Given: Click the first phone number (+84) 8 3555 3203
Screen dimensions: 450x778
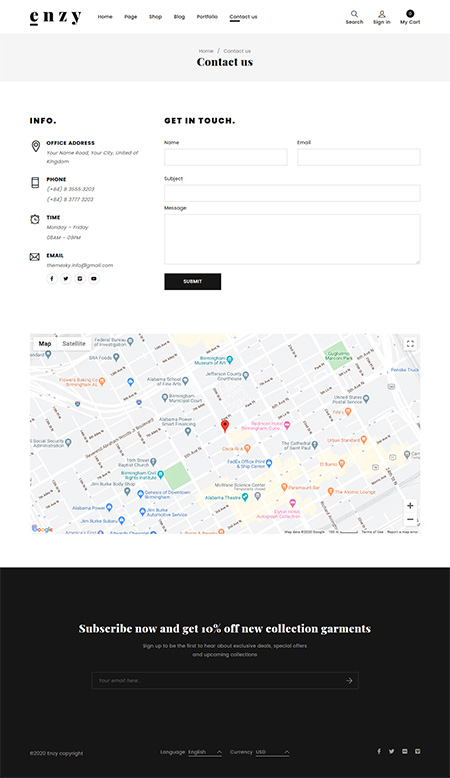Looking at the screenshot, I should point(70,189).
